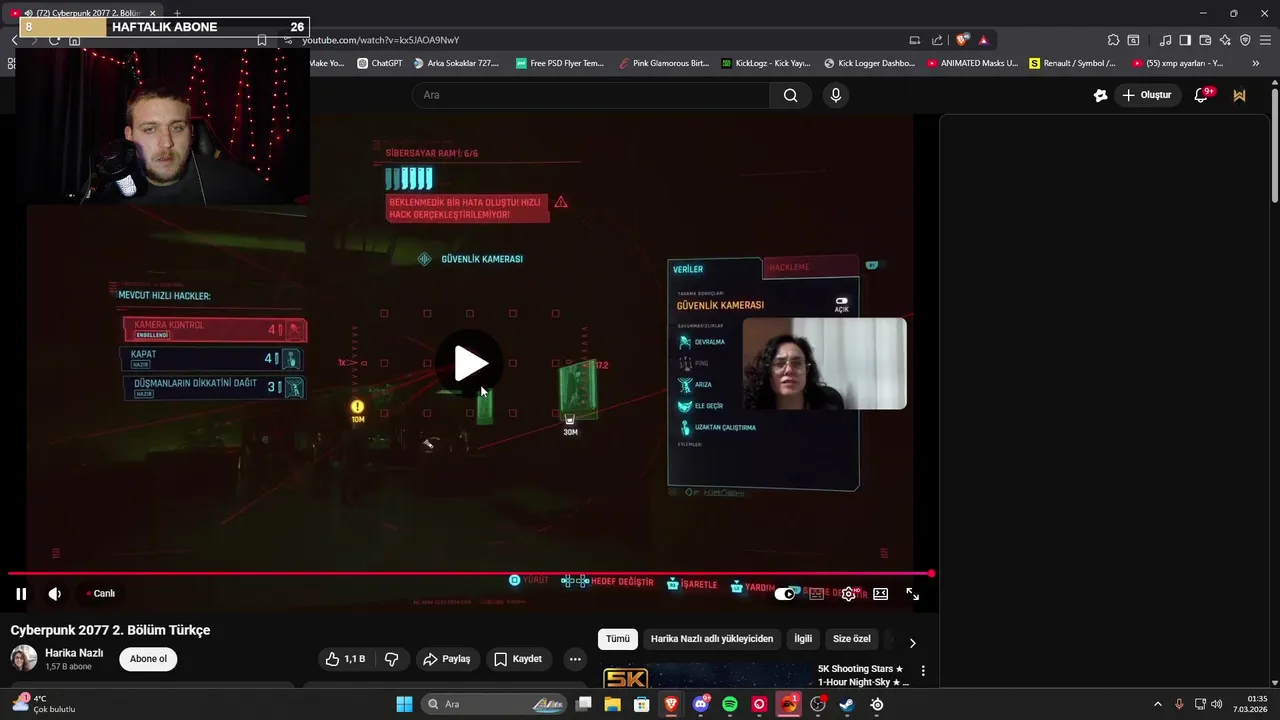Click the YouTube search magnifier button
Viewport: 1280px width, 720px height.
click(790, 95)
